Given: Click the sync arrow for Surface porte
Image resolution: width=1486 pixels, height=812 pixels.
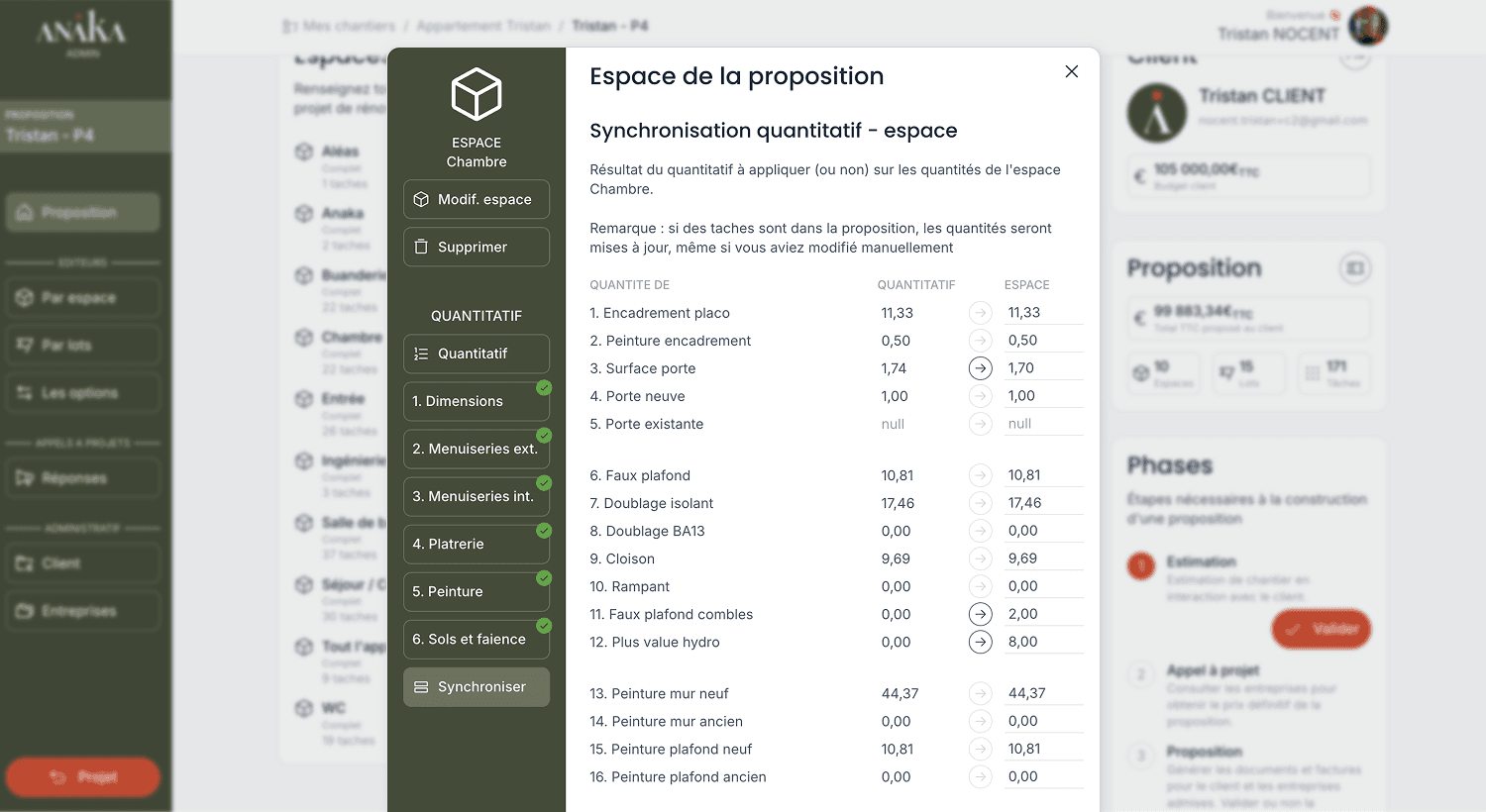Looking at the screenshot, I should click(981, 368).
